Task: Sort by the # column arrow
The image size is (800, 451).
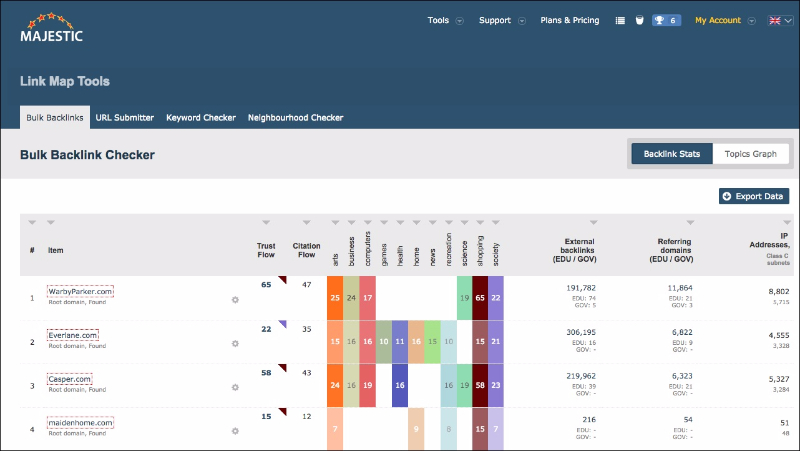Action: (32, 222)
